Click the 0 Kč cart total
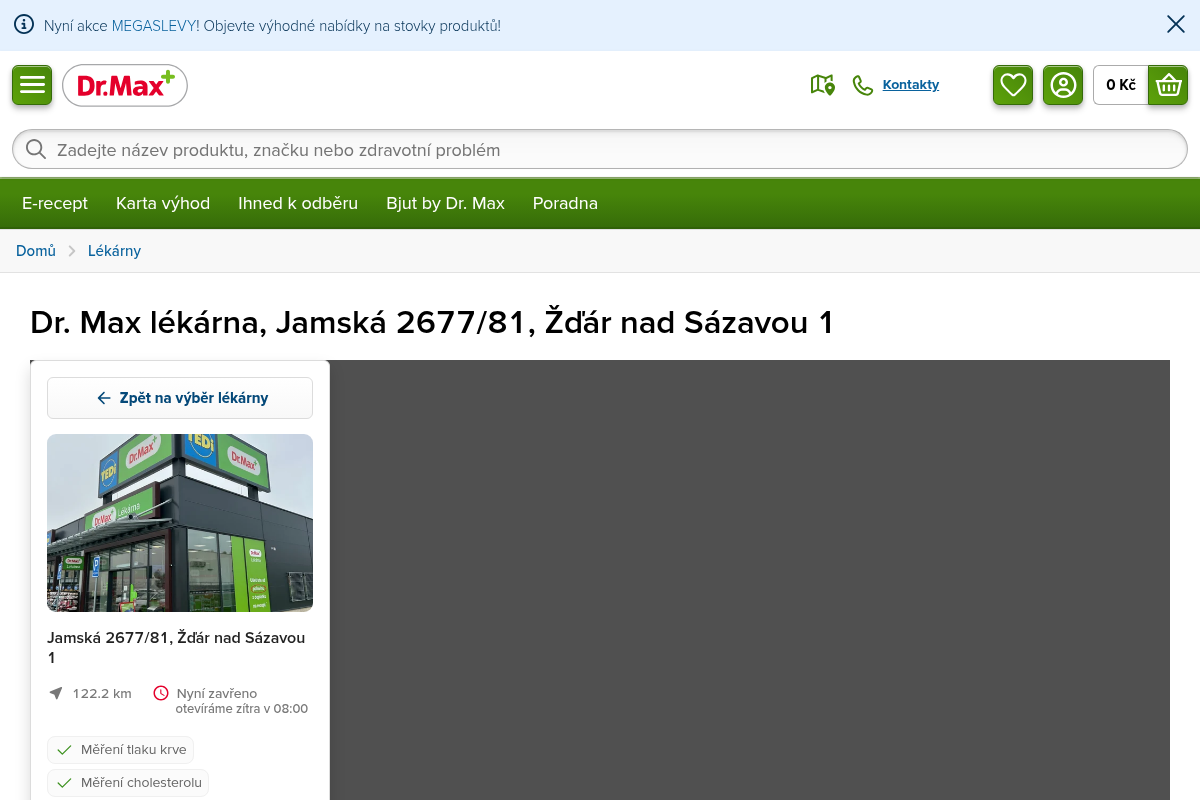Image resolution: width=1200 pixels, height=800 pixels. click(1121, 85)
